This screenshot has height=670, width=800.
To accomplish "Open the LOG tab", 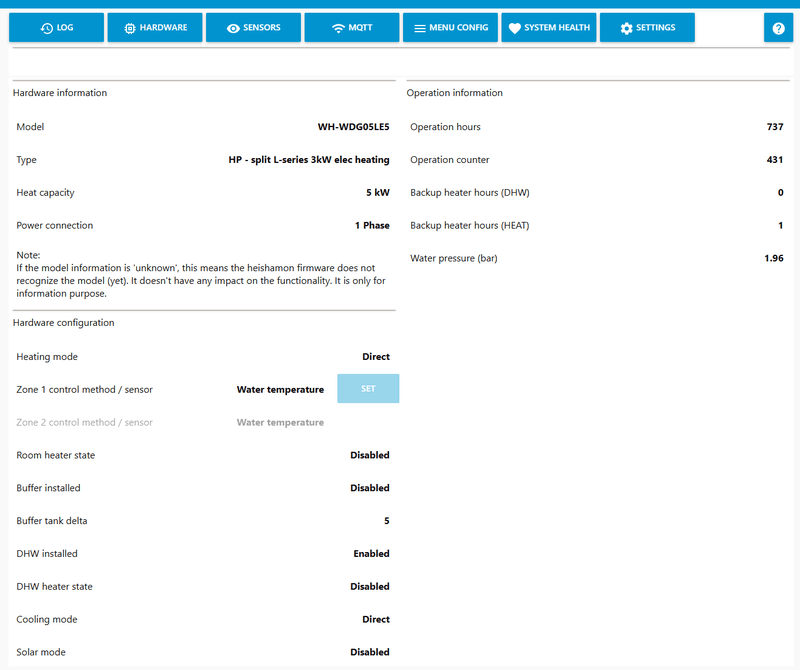I will coord(57,28).
